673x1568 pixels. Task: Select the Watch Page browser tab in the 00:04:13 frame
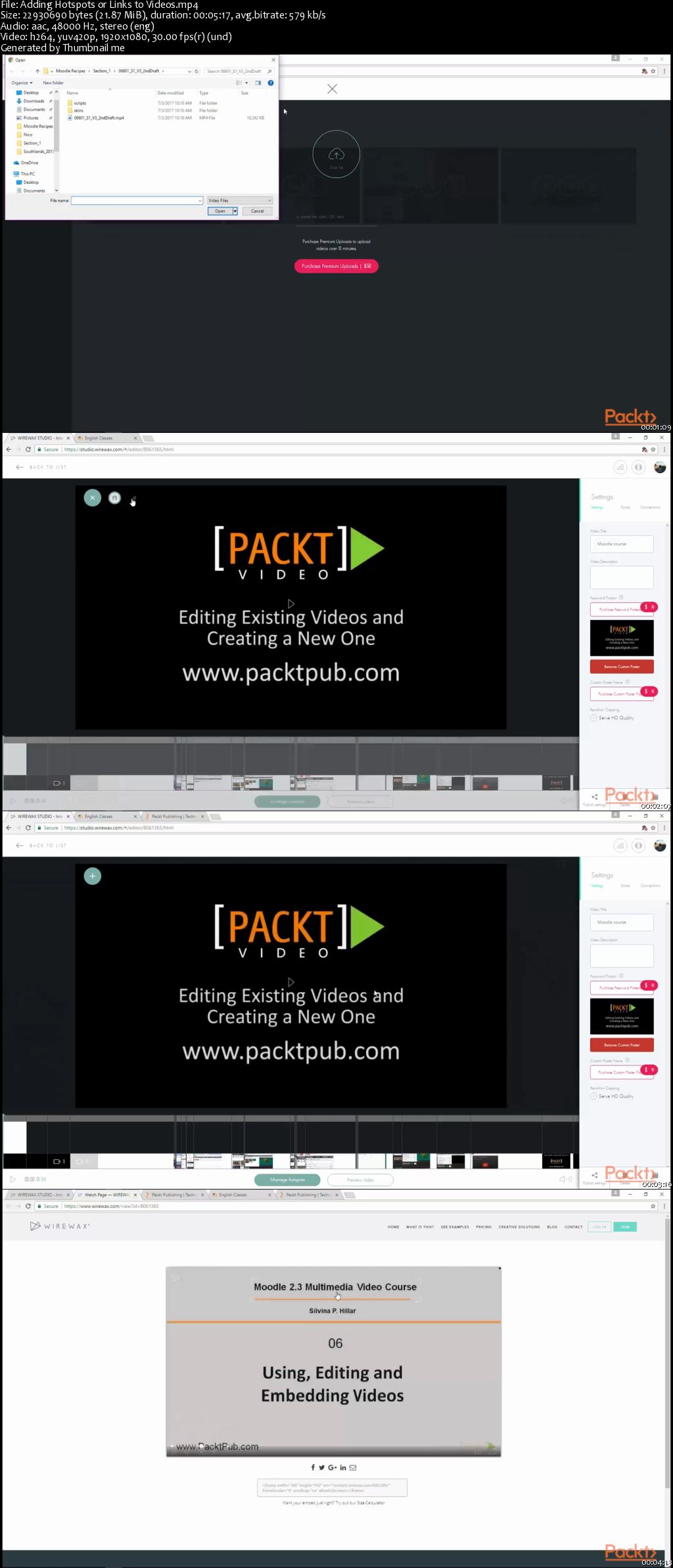pos(106,1195)
